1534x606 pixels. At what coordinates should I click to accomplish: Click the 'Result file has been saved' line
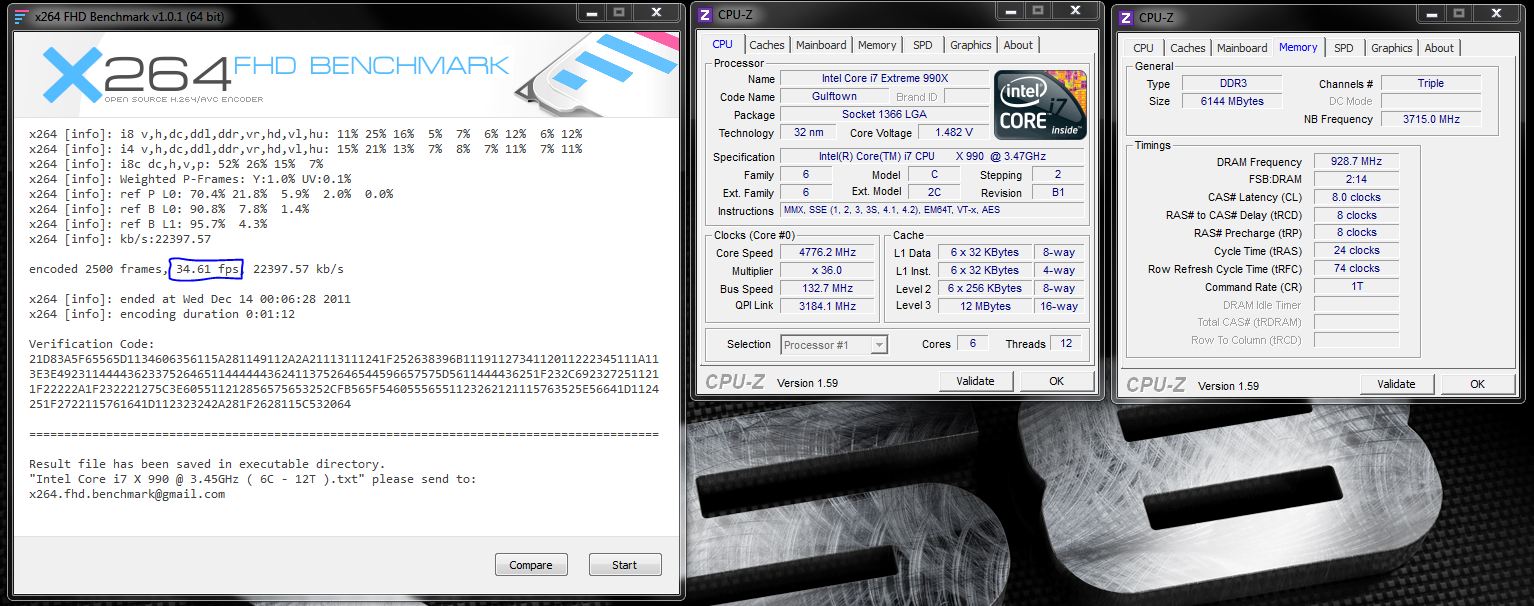(207, 464)
